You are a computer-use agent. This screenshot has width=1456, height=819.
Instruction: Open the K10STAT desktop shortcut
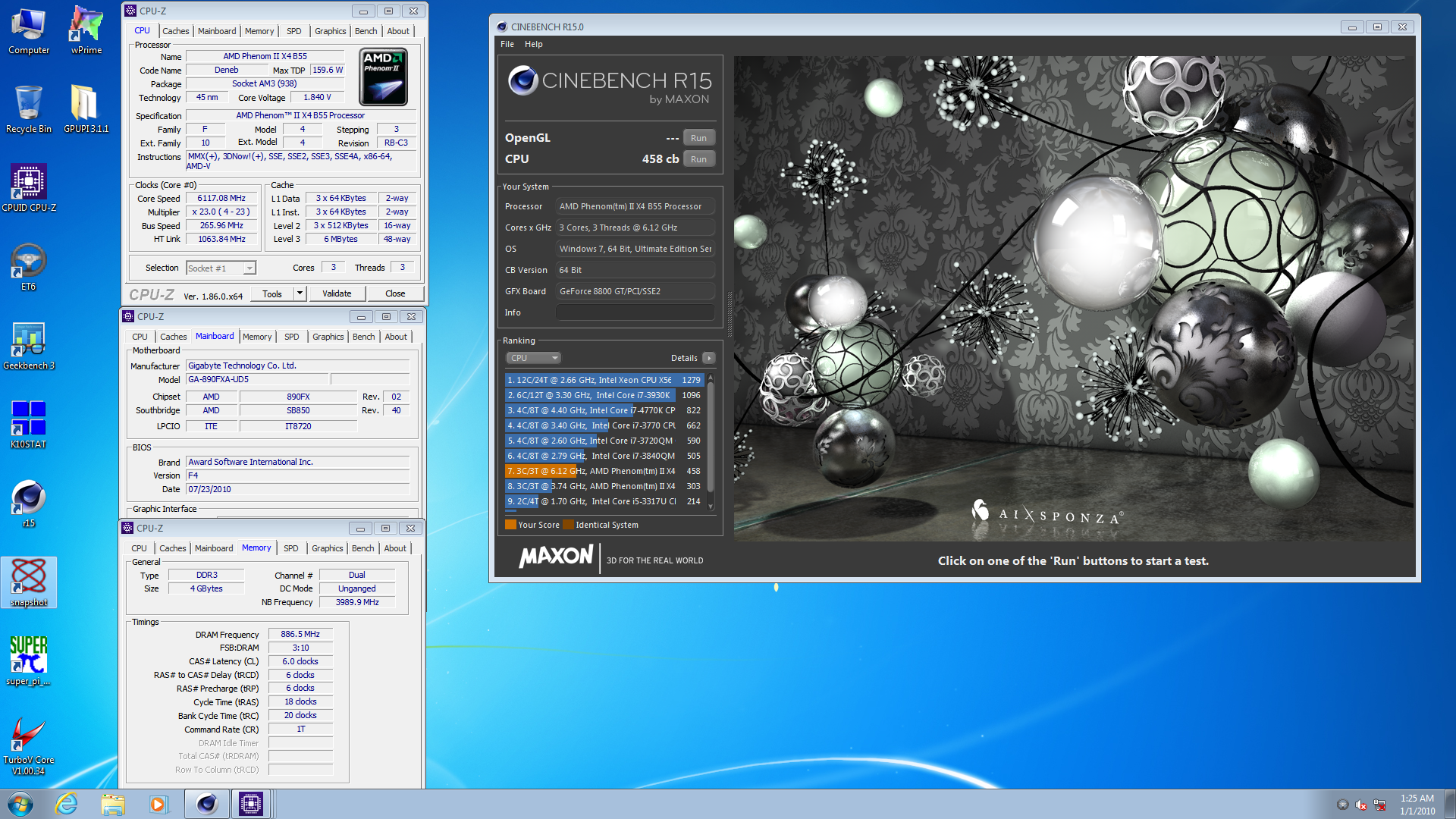pyautogui.click(x=29, y=425)
